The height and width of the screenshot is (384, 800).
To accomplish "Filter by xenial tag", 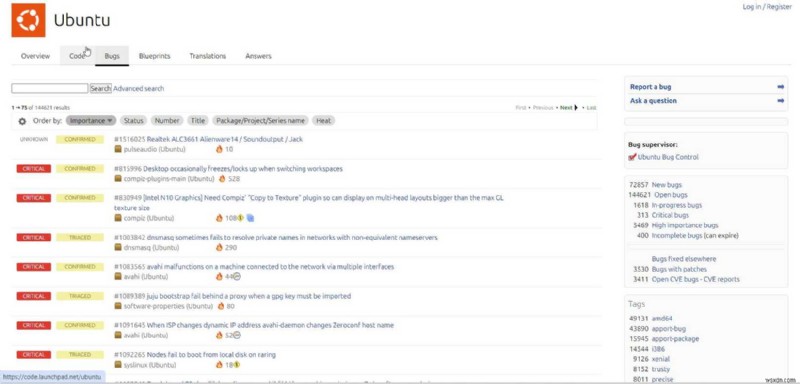I will (661, 359).
